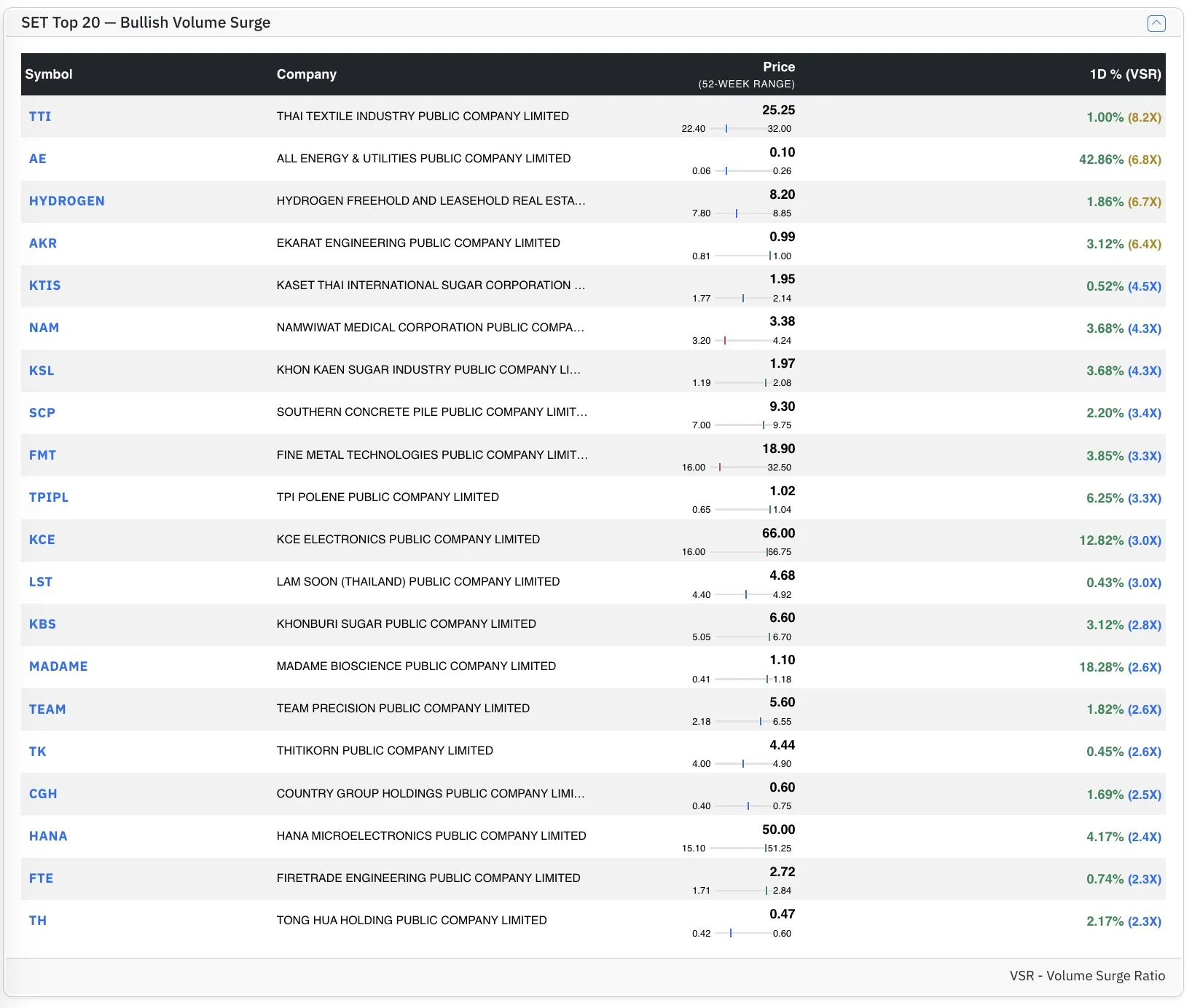Click the 1D % (VSR) column header
This screenshot has height=1008, width=1192.
coord(1126,74)
